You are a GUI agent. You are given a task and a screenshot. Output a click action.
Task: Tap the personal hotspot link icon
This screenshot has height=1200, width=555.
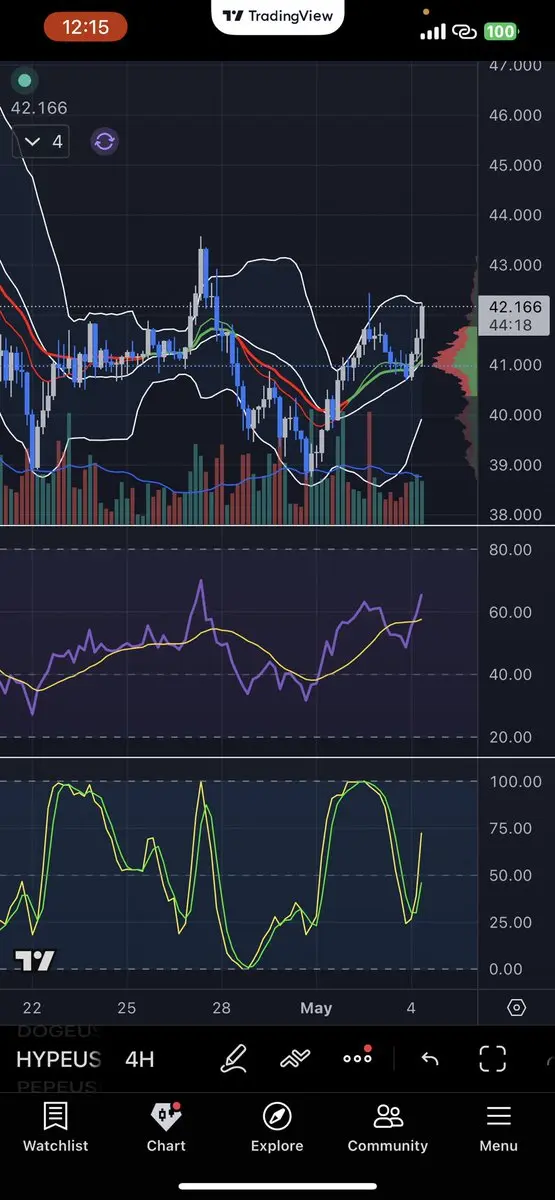464,32
